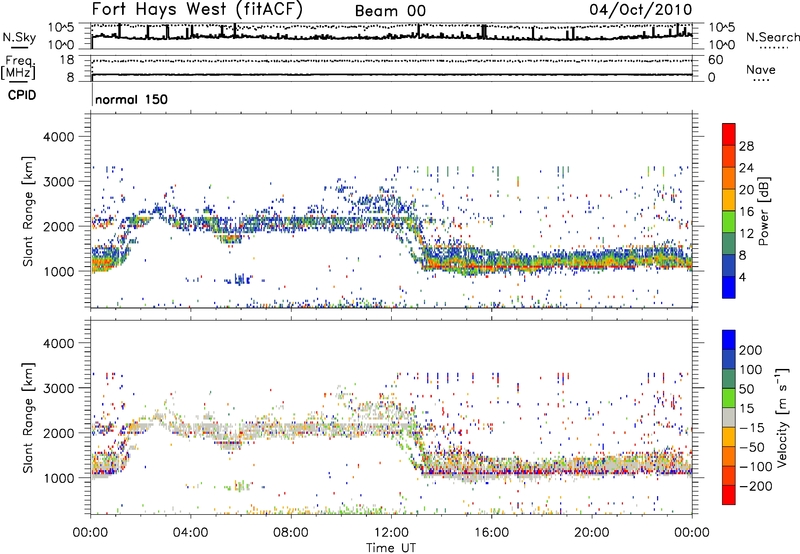Click "1000" on the power panel axis
The height and width of the screenshot is (554, 800).
pyautogui.click(x=58, y=271)
